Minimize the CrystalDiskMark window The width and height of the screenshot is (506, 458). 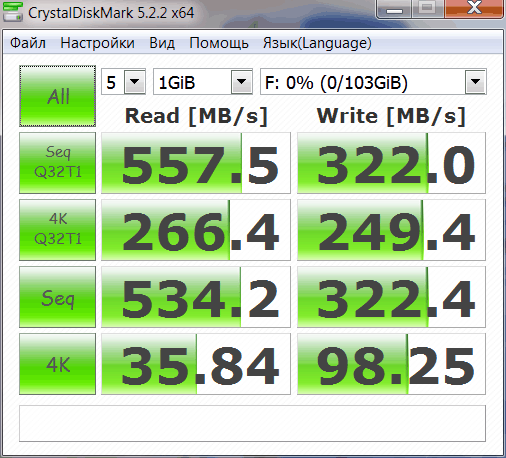click(x=394, y=9)
